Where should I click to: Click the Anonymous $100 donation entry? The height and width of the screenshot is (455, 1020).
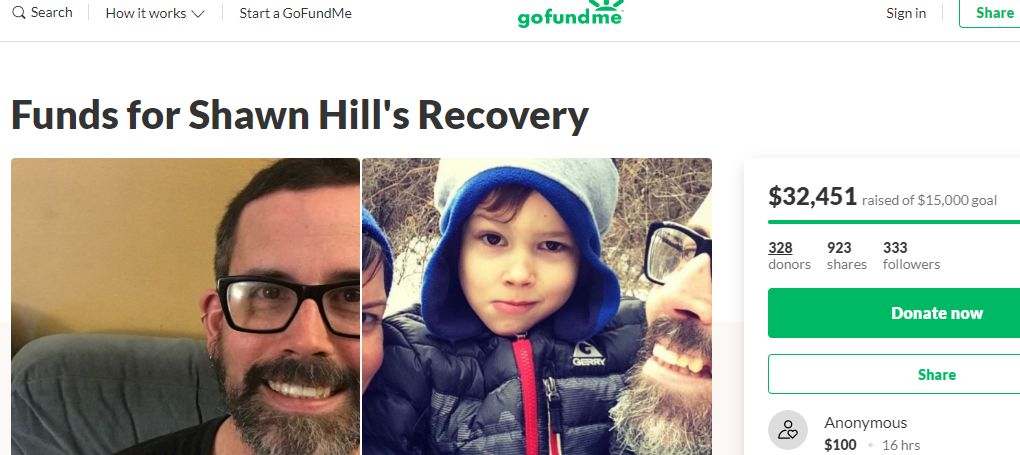tap(894, 434)
